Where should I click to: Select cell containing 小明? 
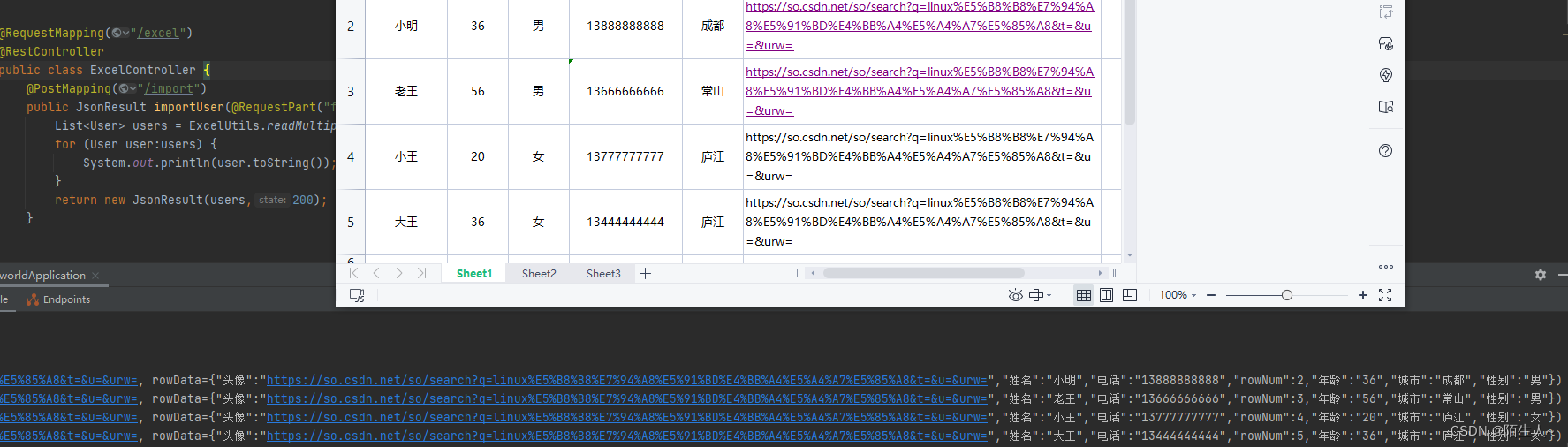[x=406, y=27]
